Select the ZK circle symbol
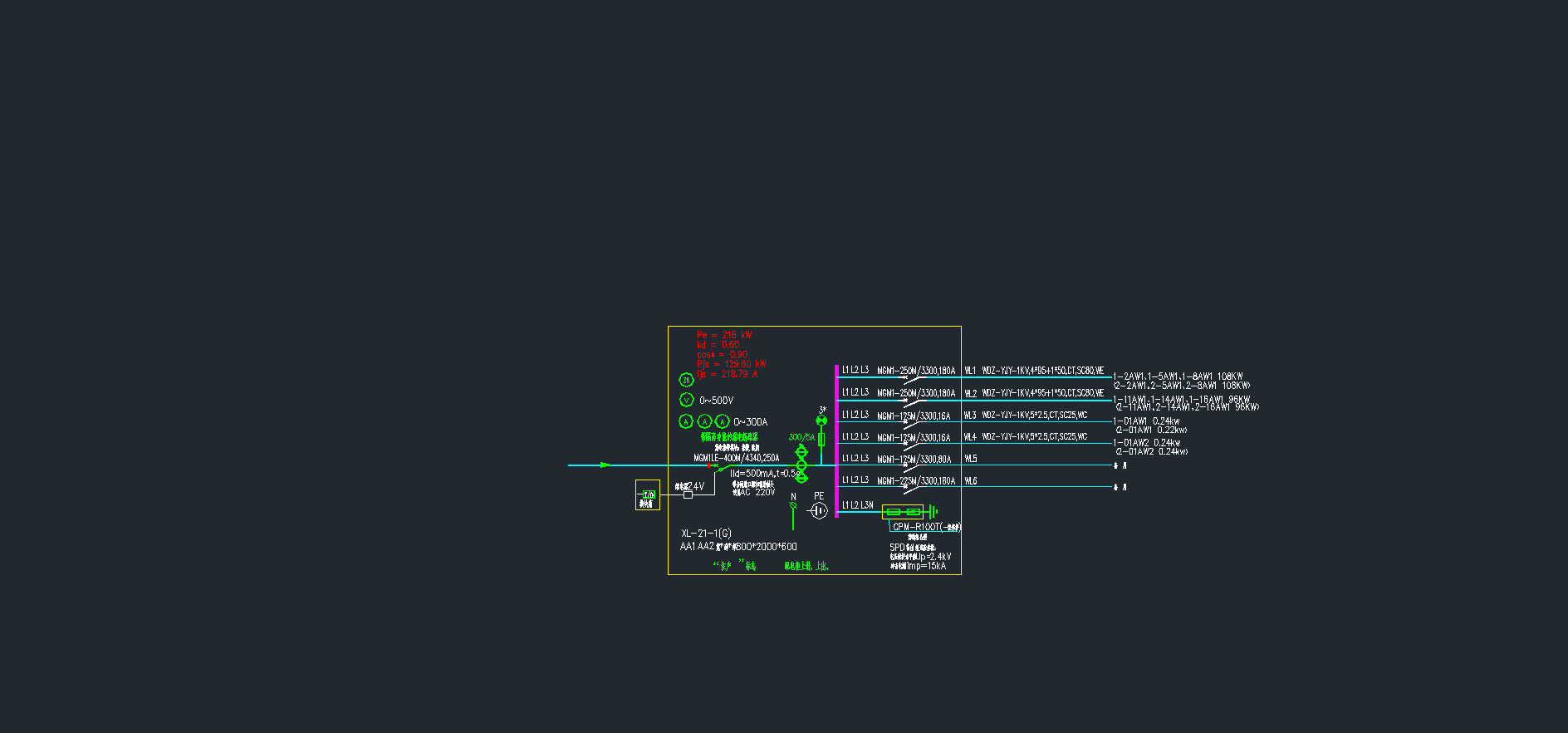Image resolution: width=1568 pixels, height=733 pixels. [x=686, y=380]
